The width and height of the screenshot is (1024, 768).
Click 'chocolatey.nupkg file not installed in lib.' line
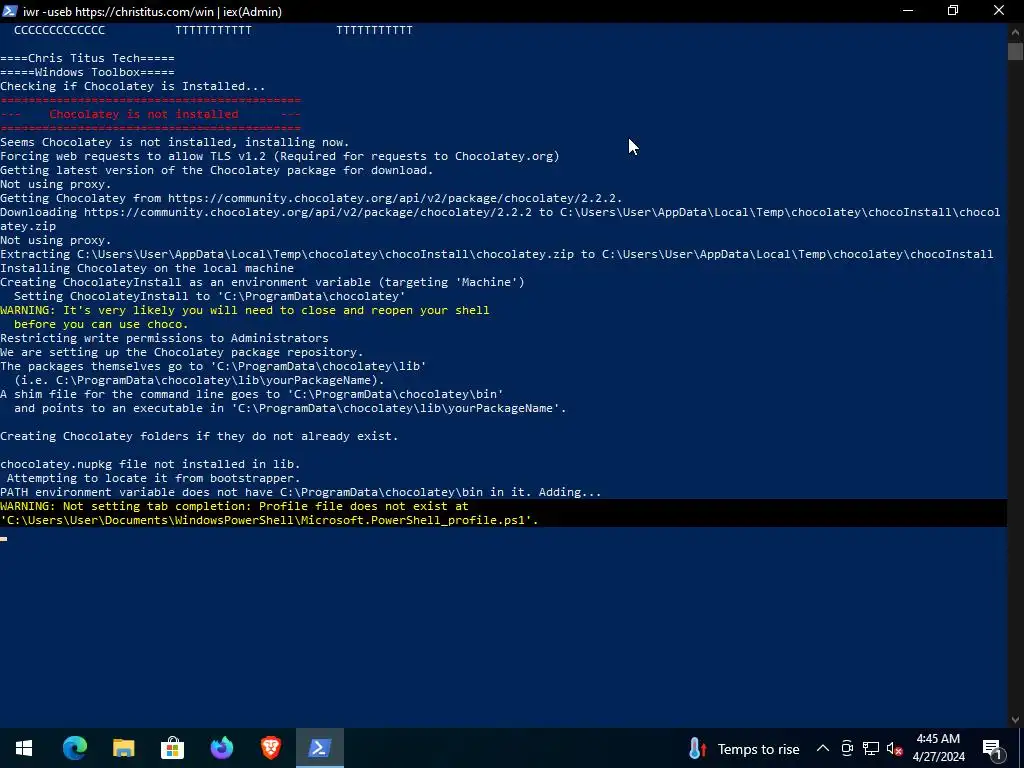point(150,464)
